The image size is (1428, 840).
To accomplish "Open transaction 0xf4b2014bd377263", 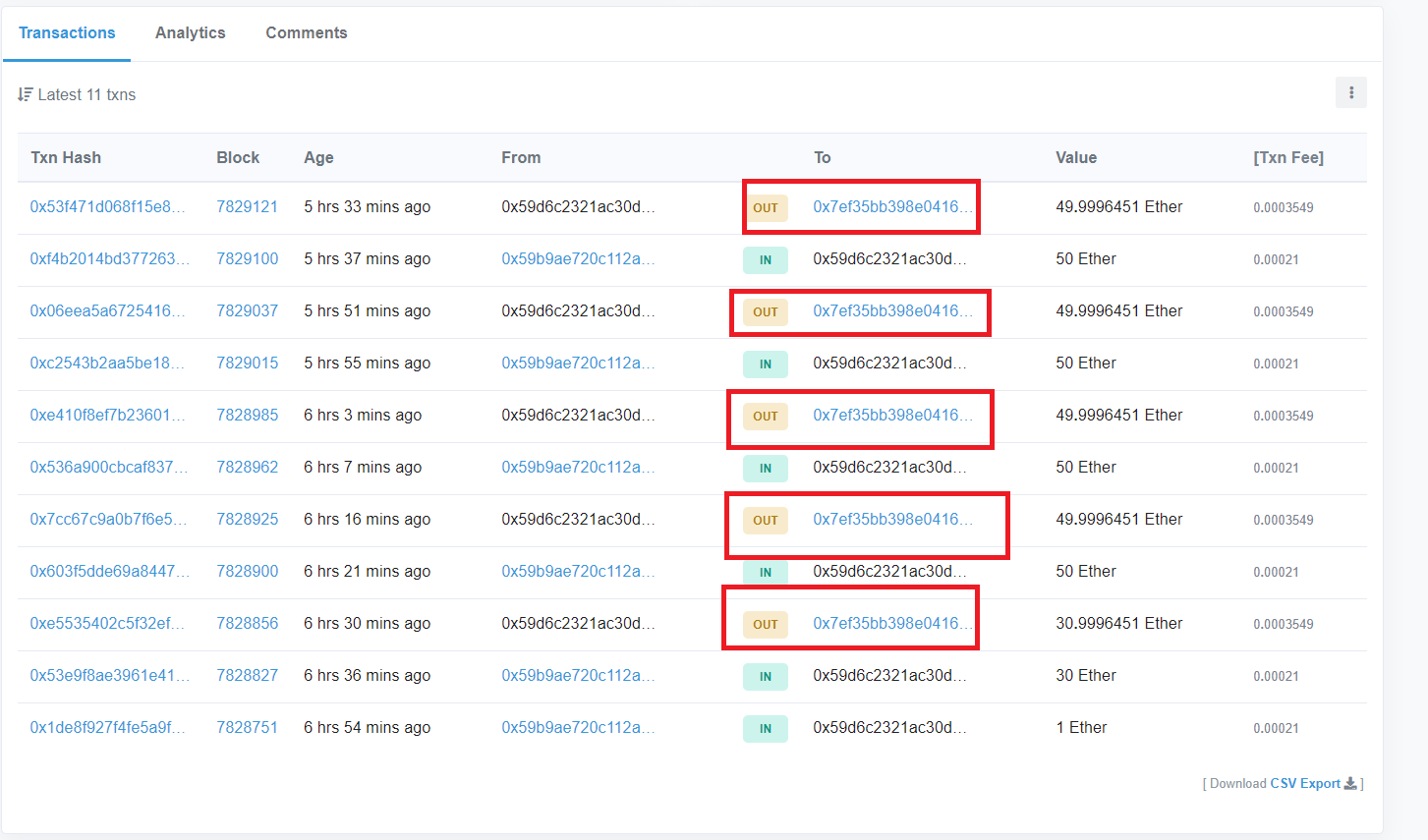I will [109, 258].
